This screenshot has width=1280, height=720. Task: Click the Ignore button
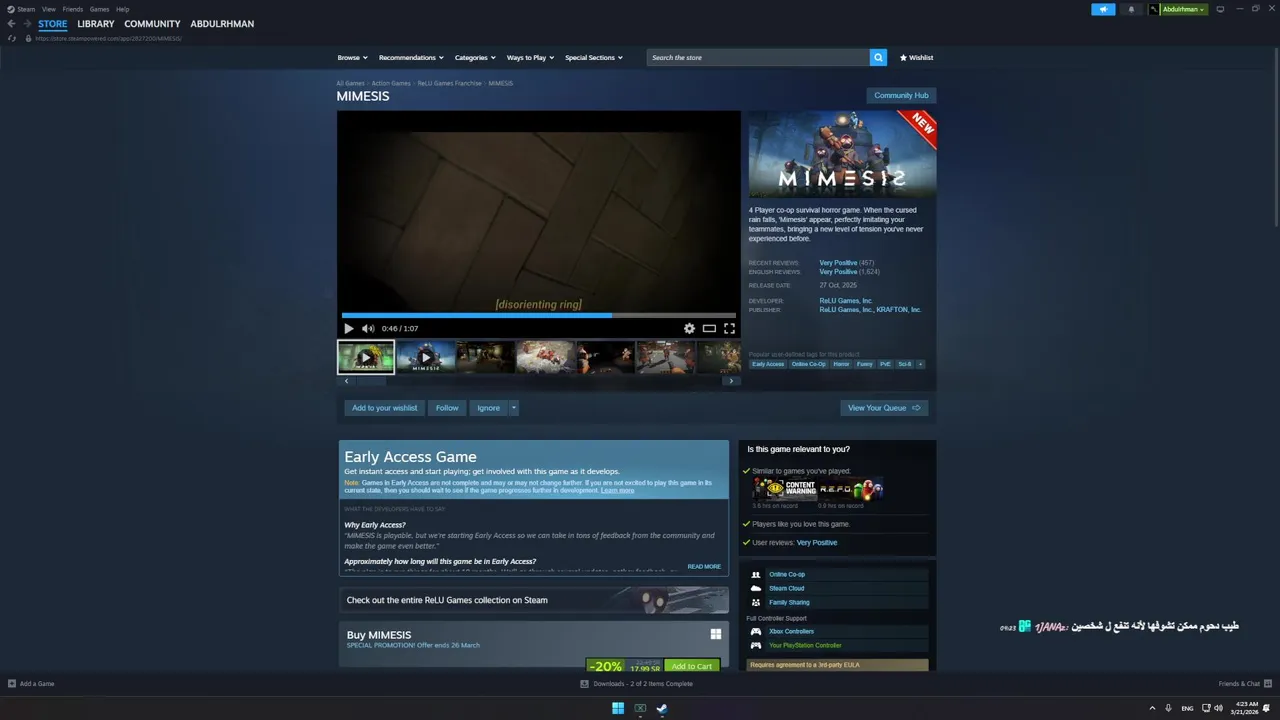[488, 408]
